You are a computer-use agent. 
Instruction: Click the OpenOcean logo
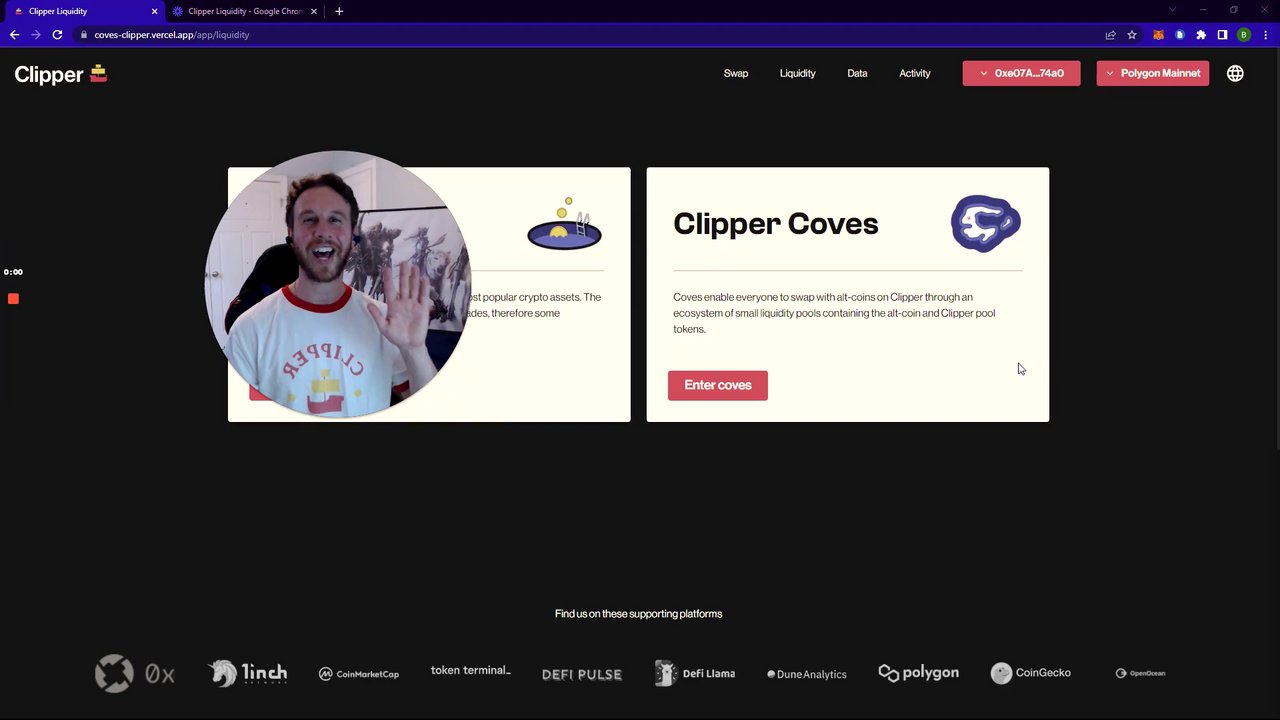click(1141, 673)
